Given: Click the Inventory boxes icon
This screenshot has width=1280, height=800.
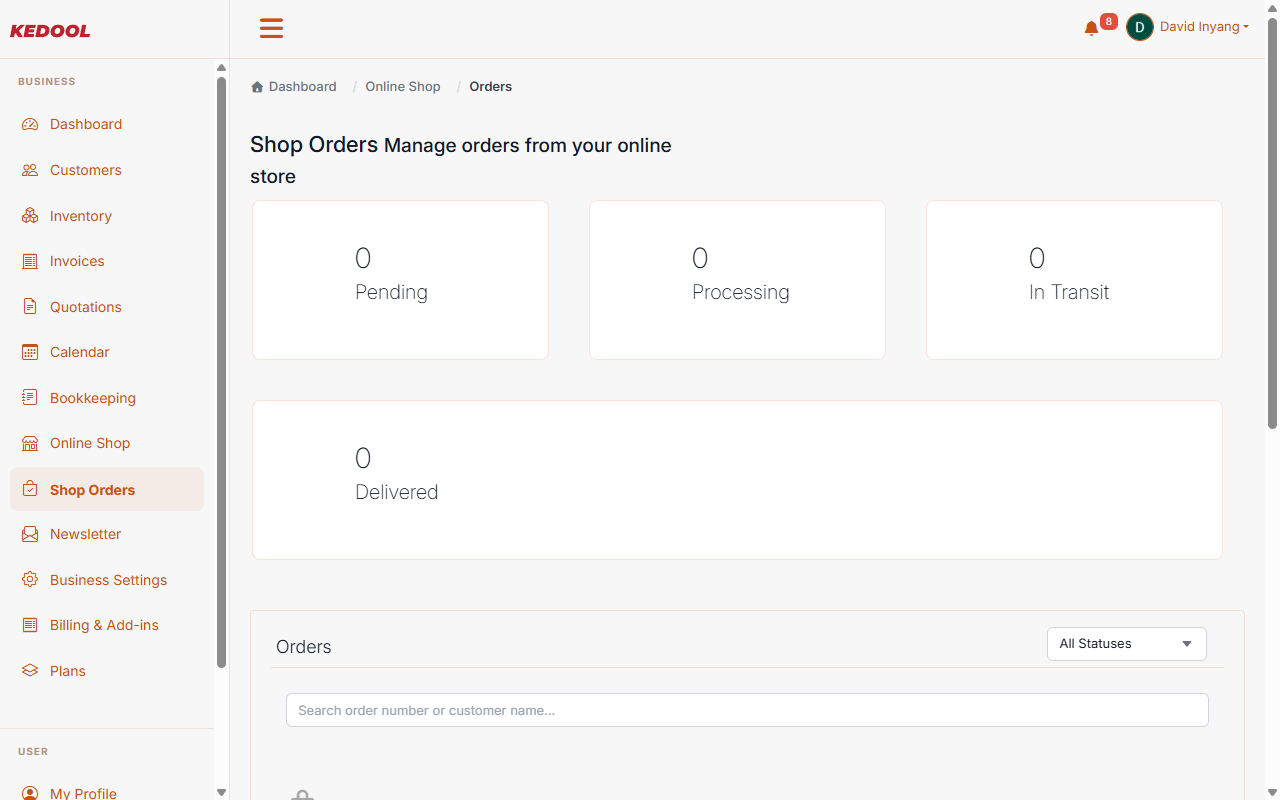Looking at the screenshot, I should tap(30, 216).
